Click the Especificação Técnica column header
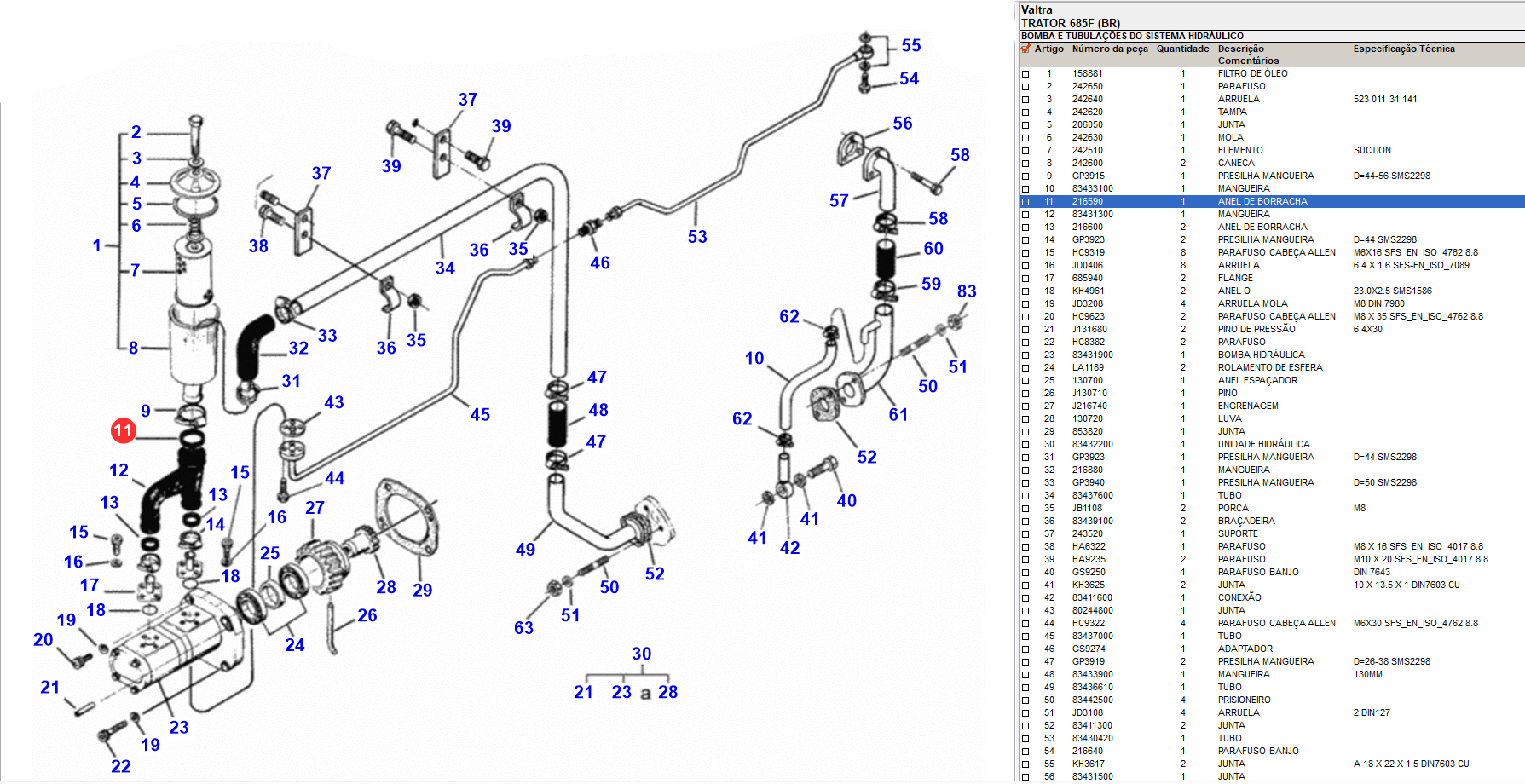 [x=1403, y=49]
